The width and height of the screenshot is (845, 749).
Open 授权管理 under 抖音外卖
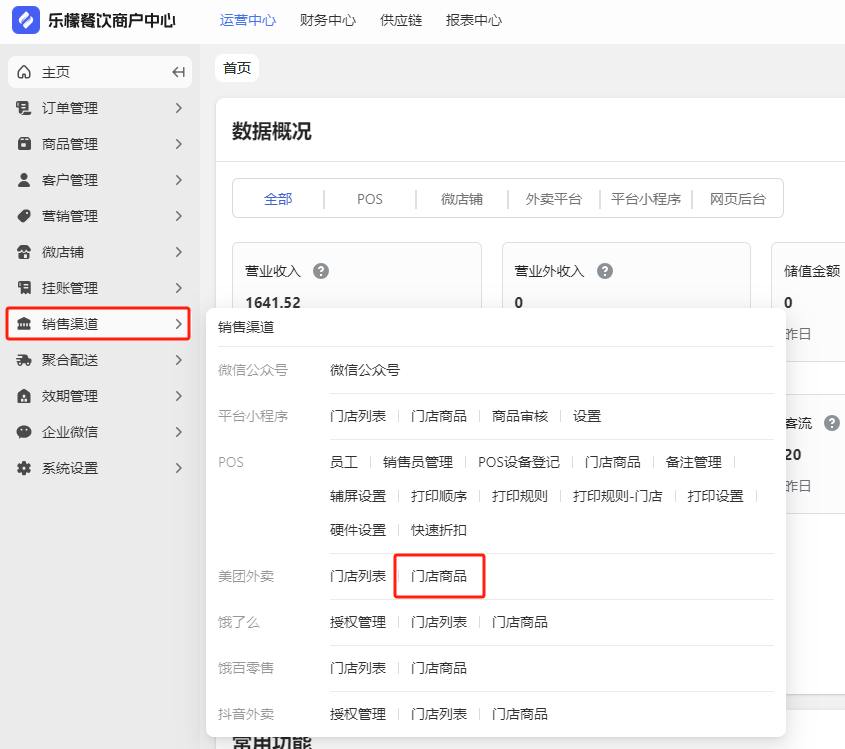click(358, 714)
